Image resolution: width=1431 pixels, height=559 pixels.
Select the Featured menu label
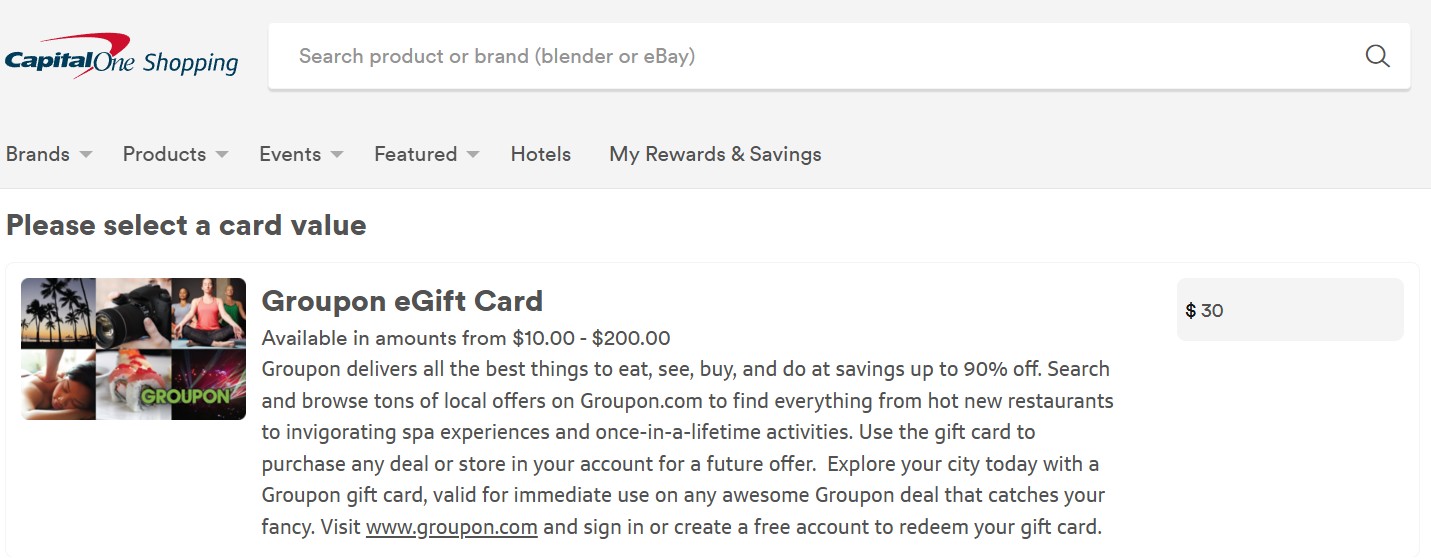415,154
